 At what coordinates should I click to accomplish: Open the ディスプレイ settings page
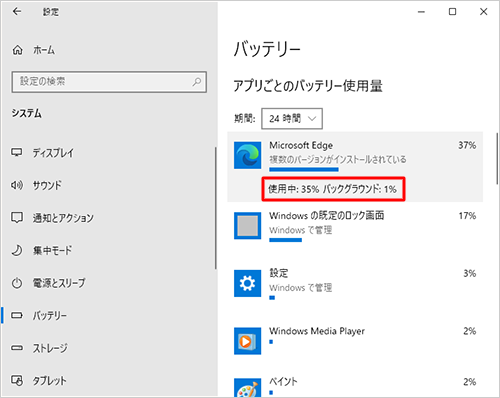pyautogui.click(x=53, y=153)
